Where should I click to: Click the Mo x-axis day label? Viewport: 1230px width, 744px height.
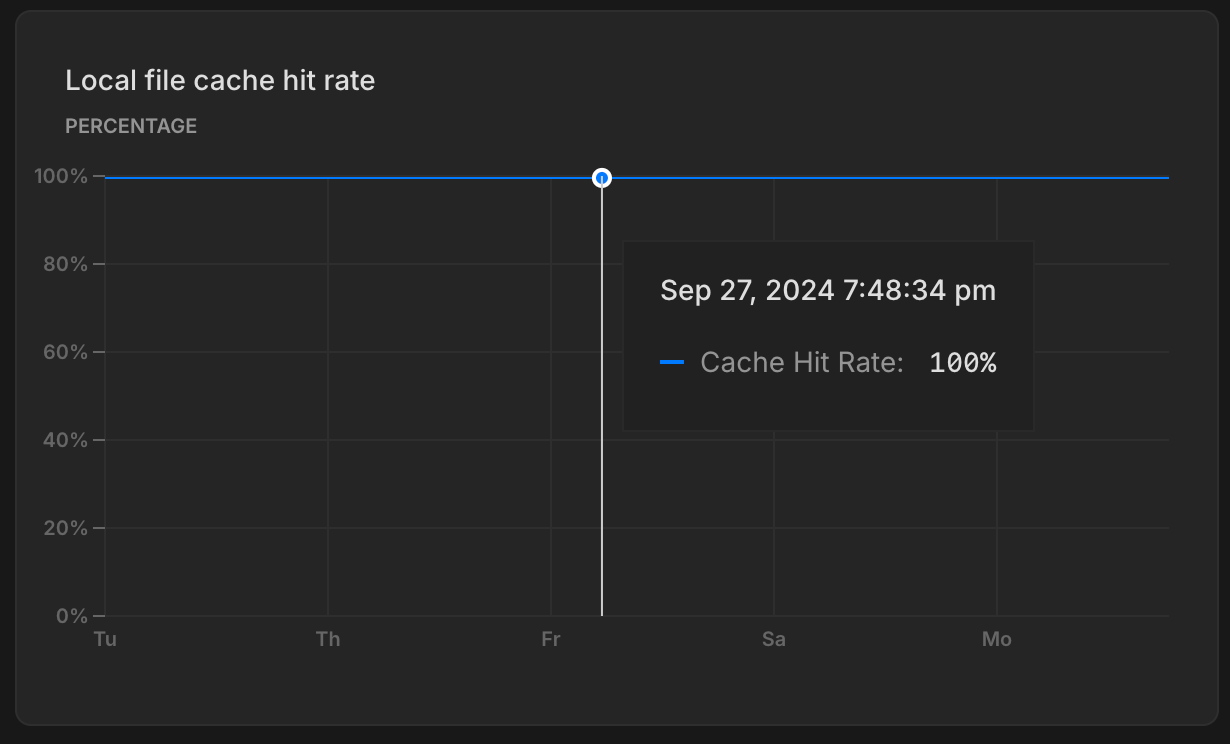pos(996,639)
